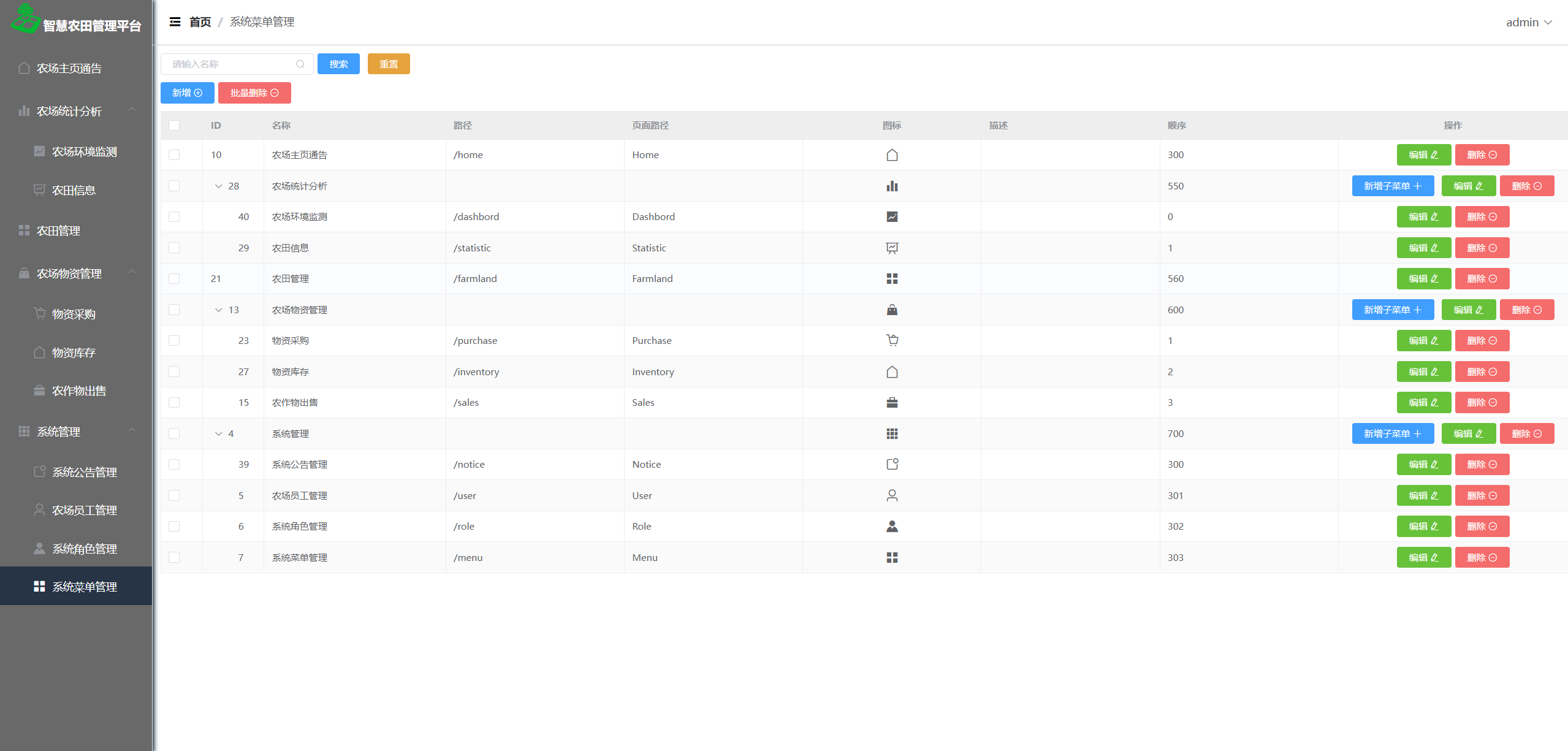Click the bar chart icon in the 农场统计分析 row
The image size is (1568, 751).
click(x=892, y=186)
